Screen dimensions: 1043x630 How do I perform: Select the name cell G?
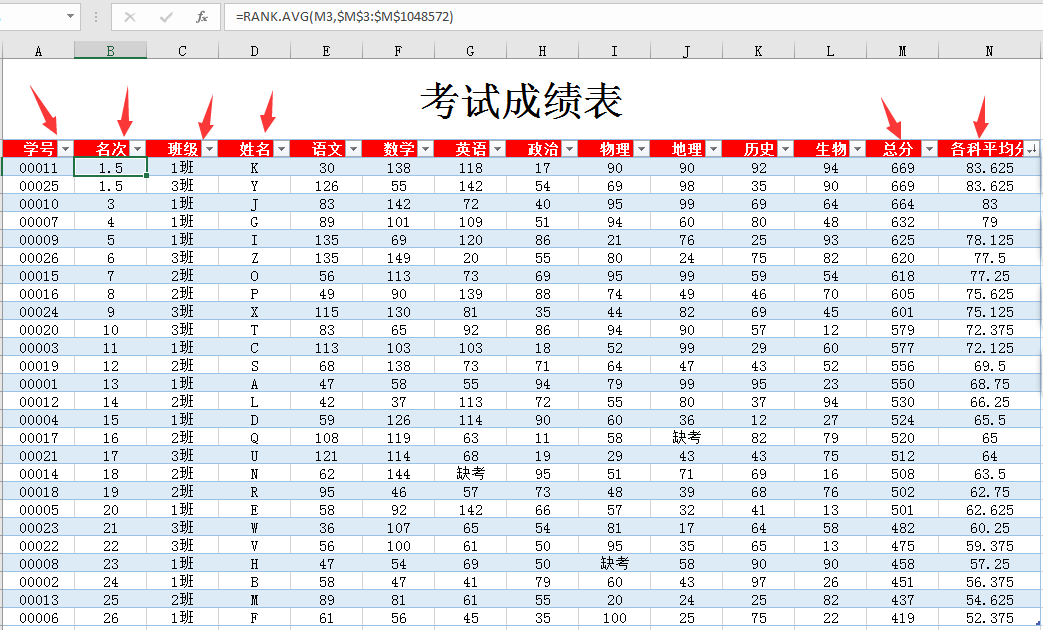[254, 222]
